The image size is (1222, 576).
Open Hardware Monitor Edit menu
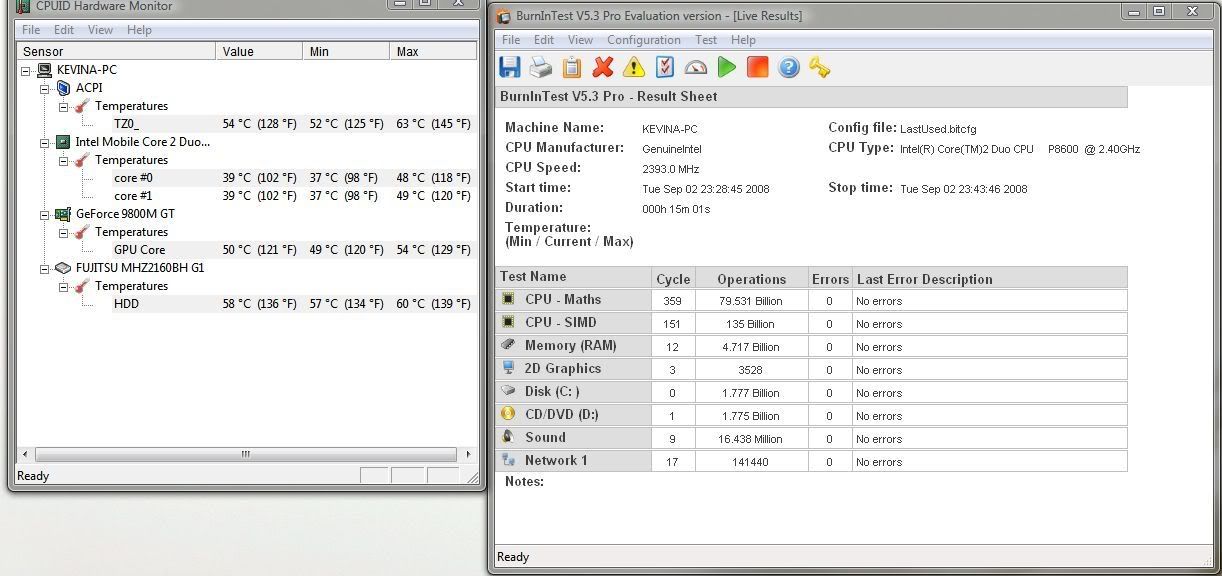click(64, 30)
